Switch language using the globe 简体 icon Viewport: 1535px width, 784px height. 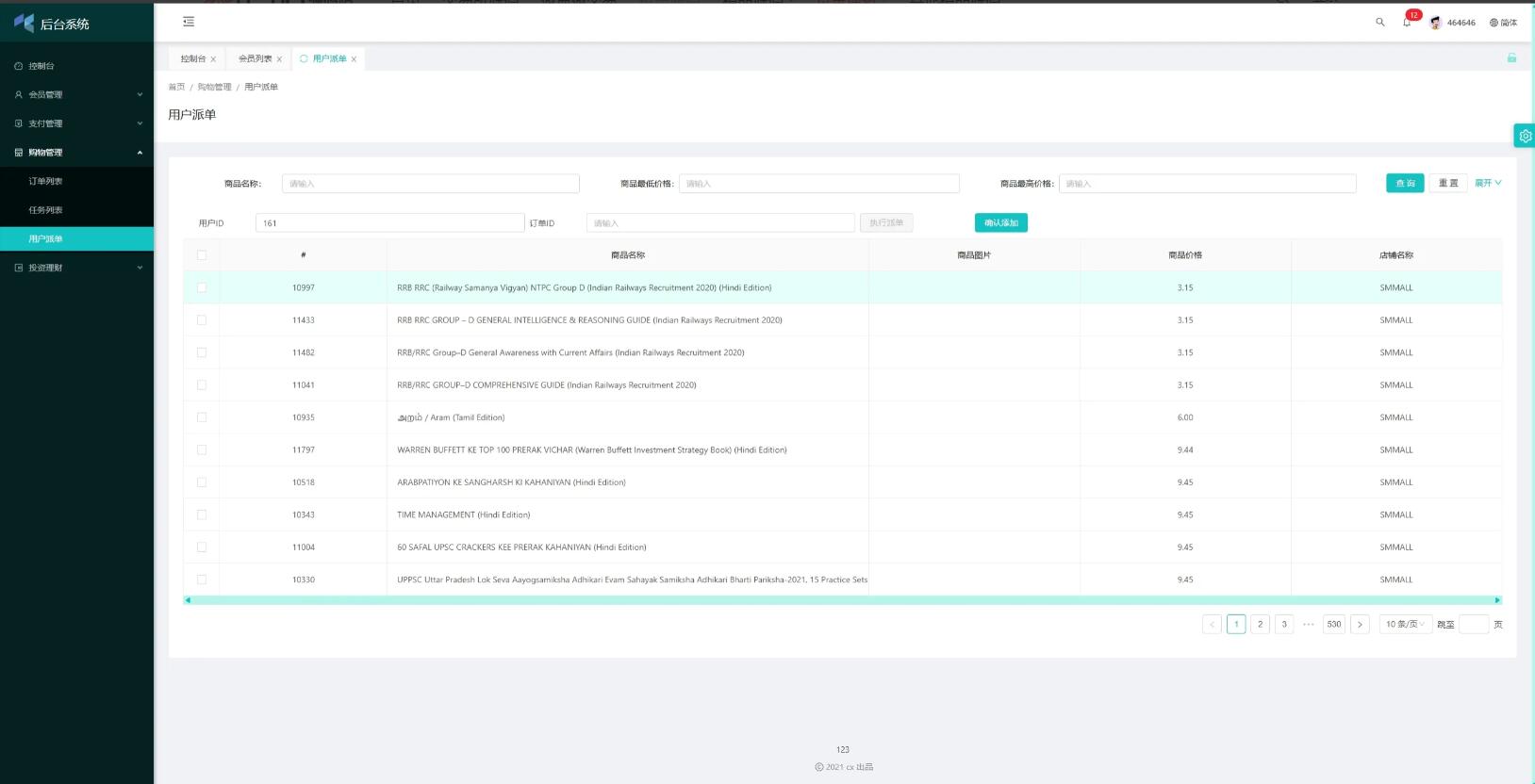[x=1503, y=23]
